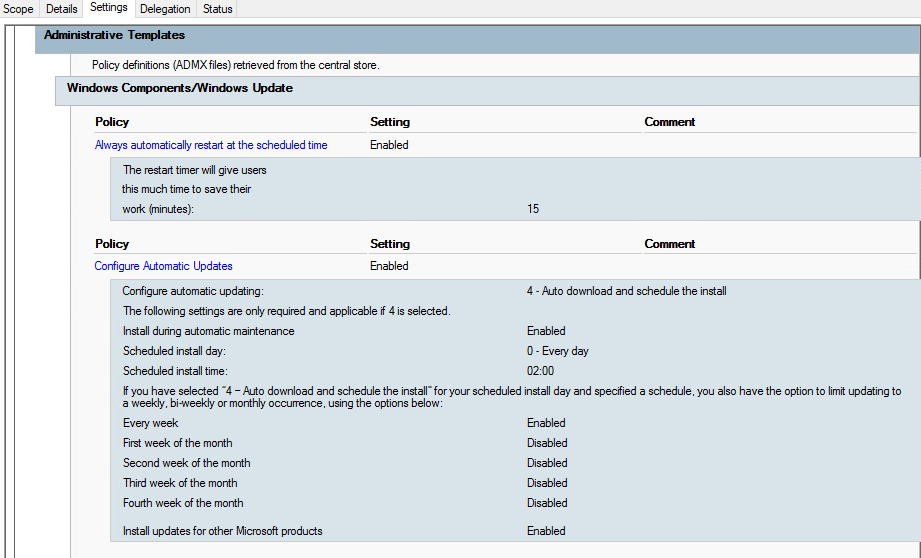Screen dimensions: 921x558
Task: Select 'Third week of the month' label
Action: pyautogui.click(x=180, y=483)
